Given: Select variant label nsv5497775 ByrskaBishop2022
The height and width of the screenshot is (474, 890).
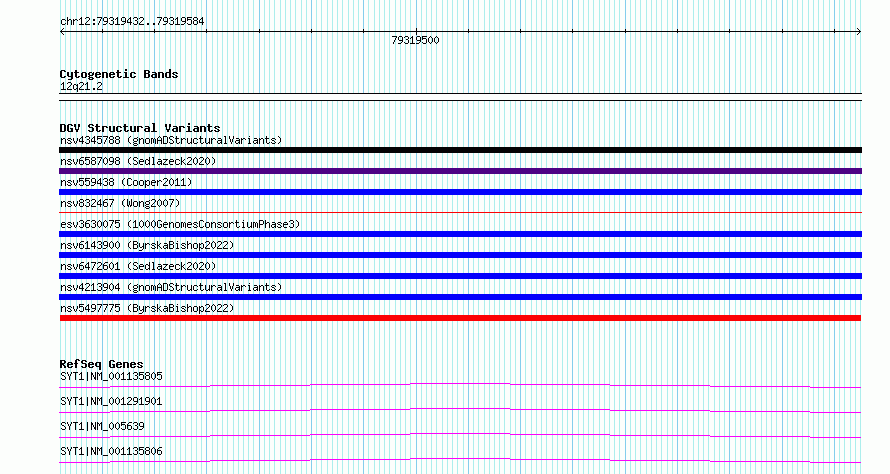Looking at the screenshot, I should [147, 308].
